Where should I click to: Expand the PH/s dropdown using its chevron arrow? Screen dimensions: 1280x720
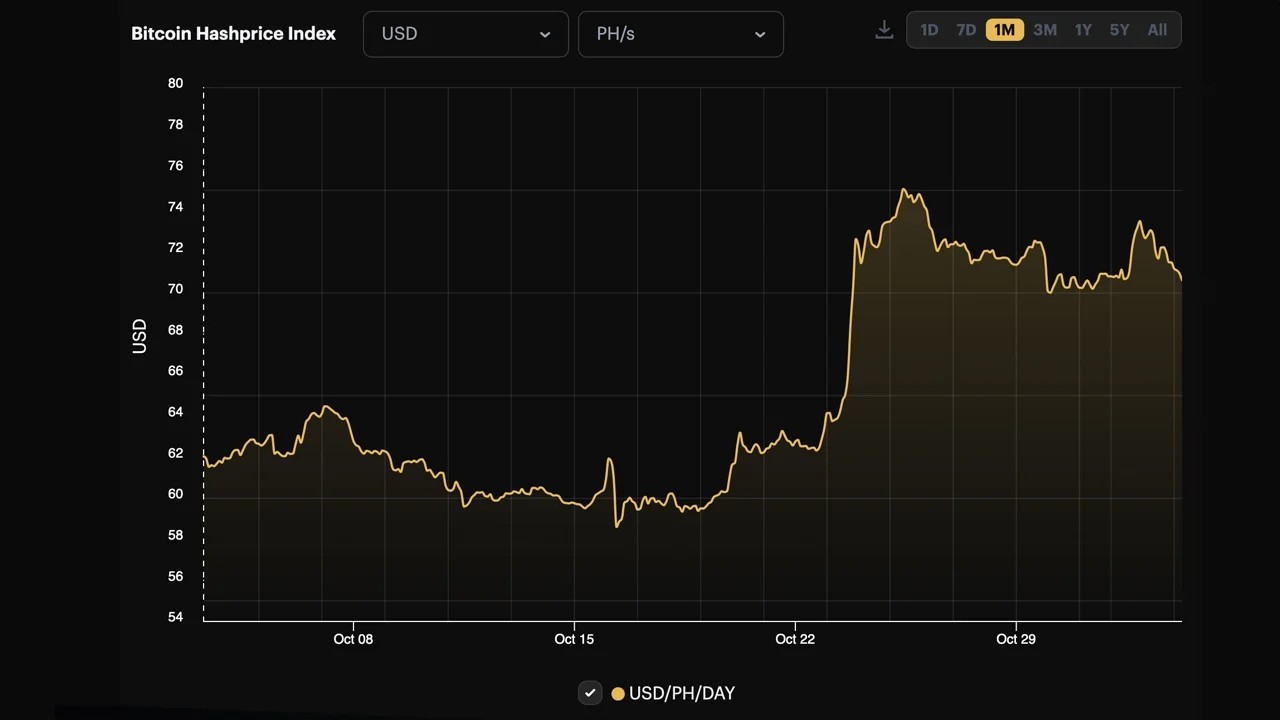[760, 34]
